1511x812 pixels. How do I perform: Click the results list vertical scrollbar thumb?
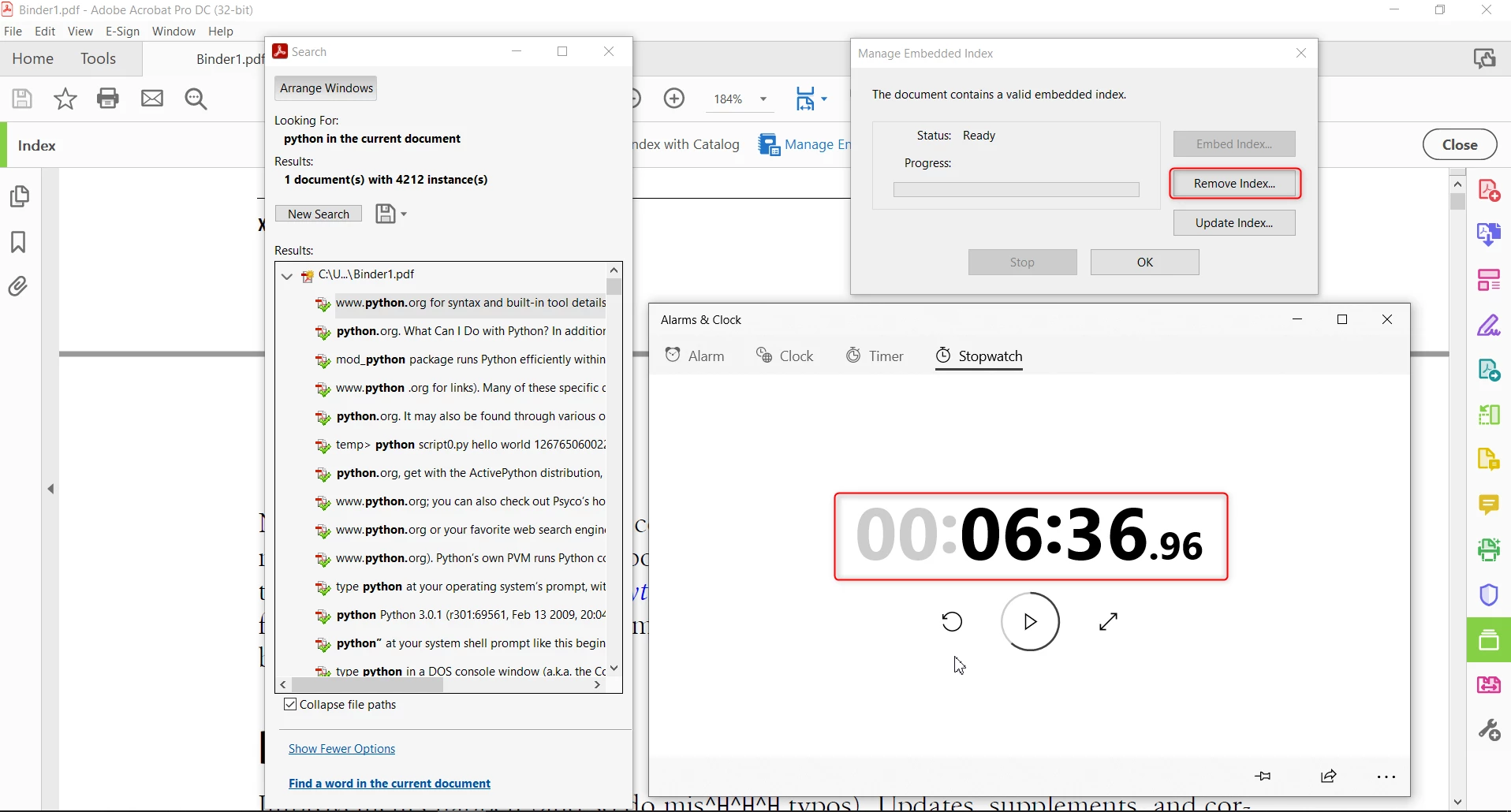click(x=615, y=287)
